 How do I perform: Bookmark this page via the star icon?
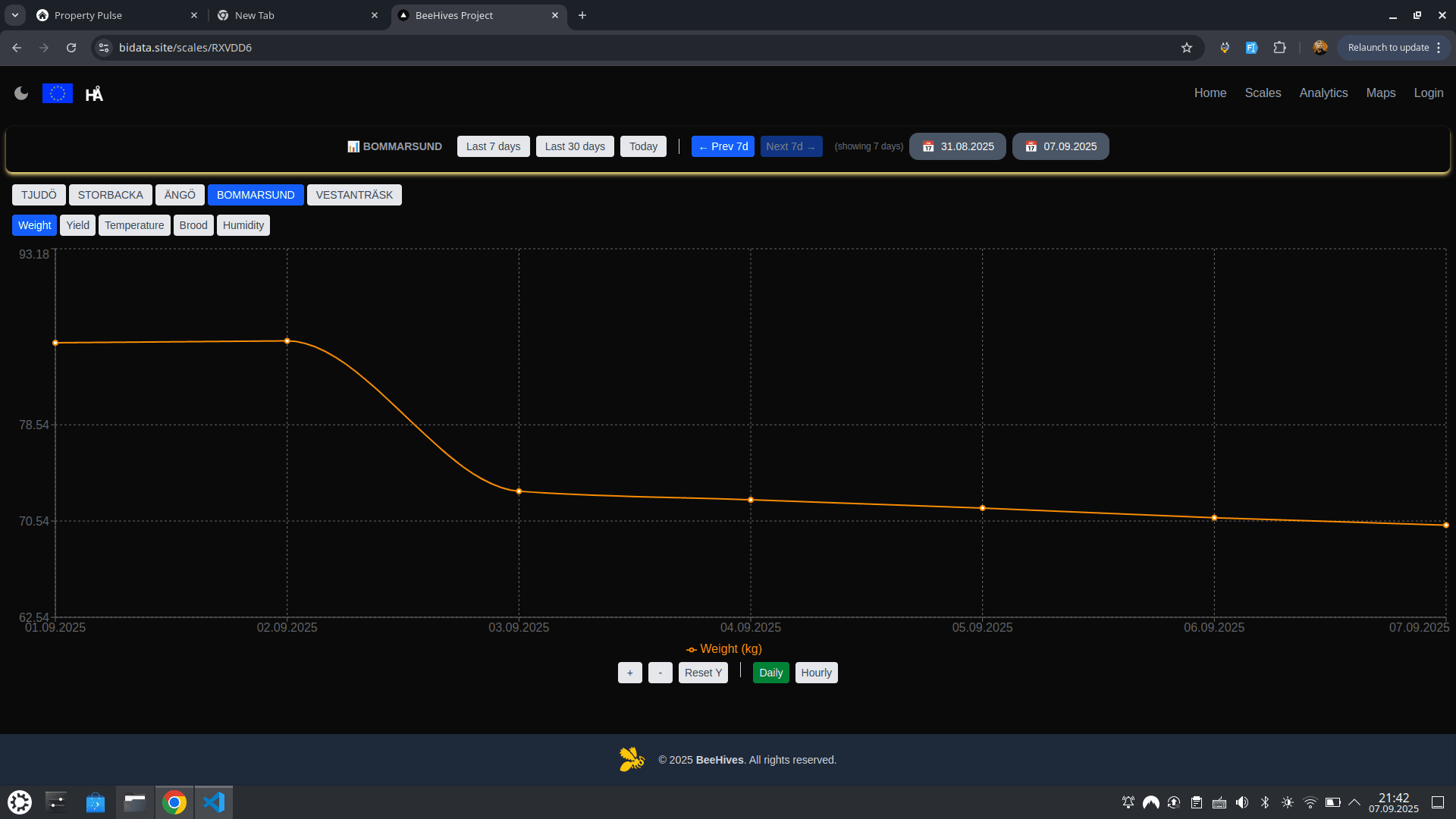pos(1185,47)
